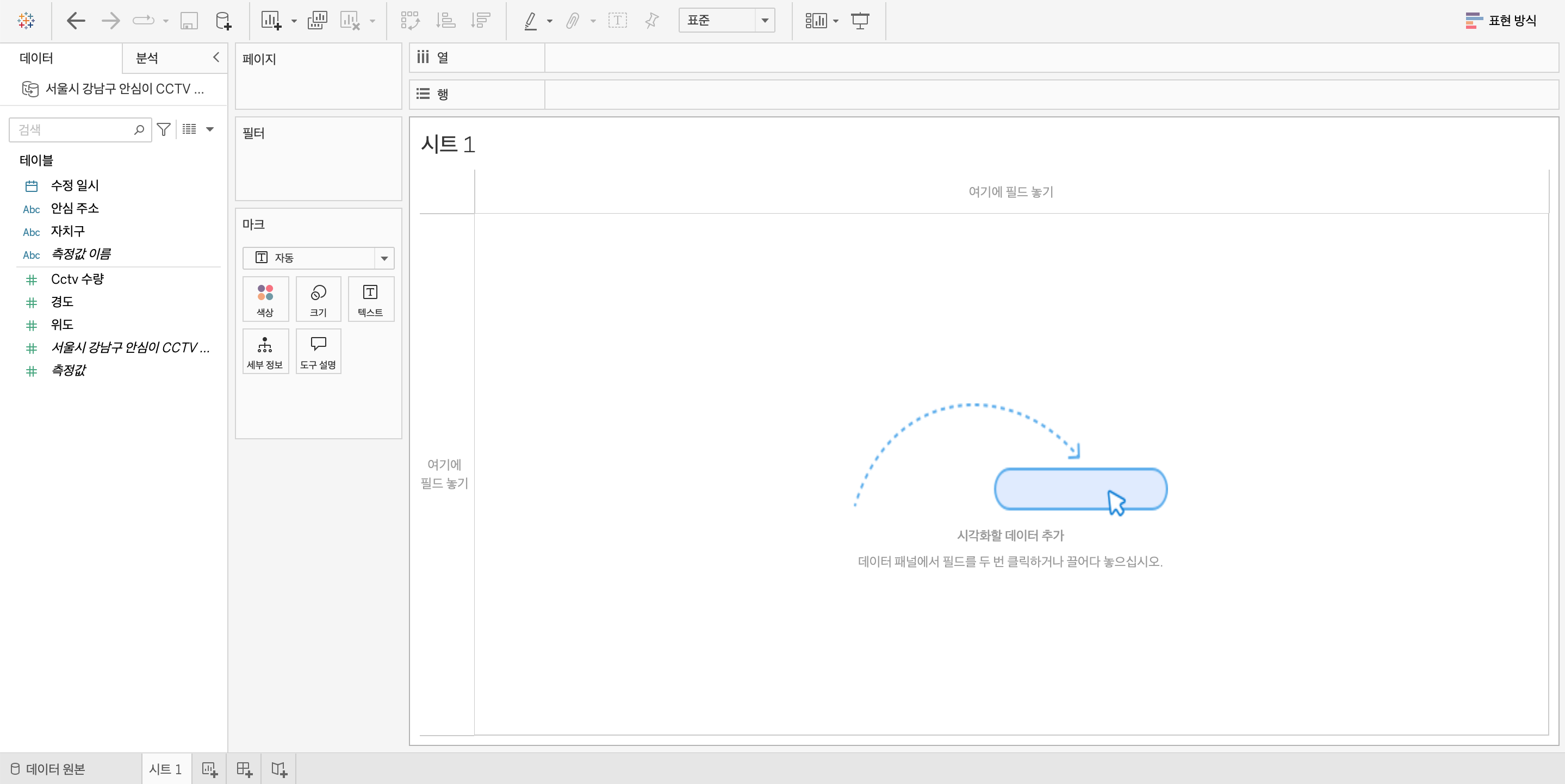Click new worksheet tab icon
1565x784 pixels.
tap(209, 769)
